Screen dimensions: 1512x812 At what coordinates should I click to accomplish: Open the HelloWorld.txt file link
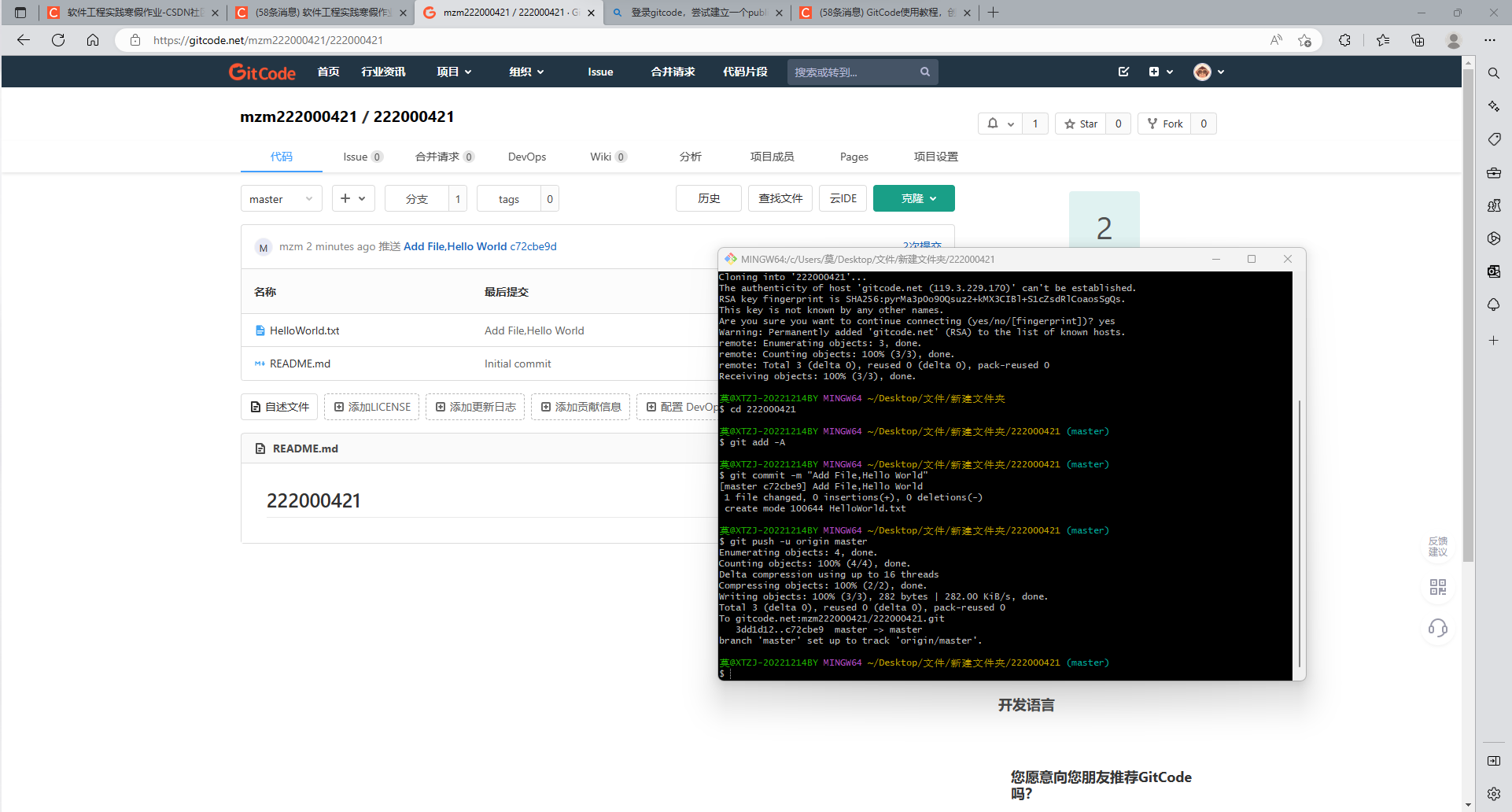[304, 330]
